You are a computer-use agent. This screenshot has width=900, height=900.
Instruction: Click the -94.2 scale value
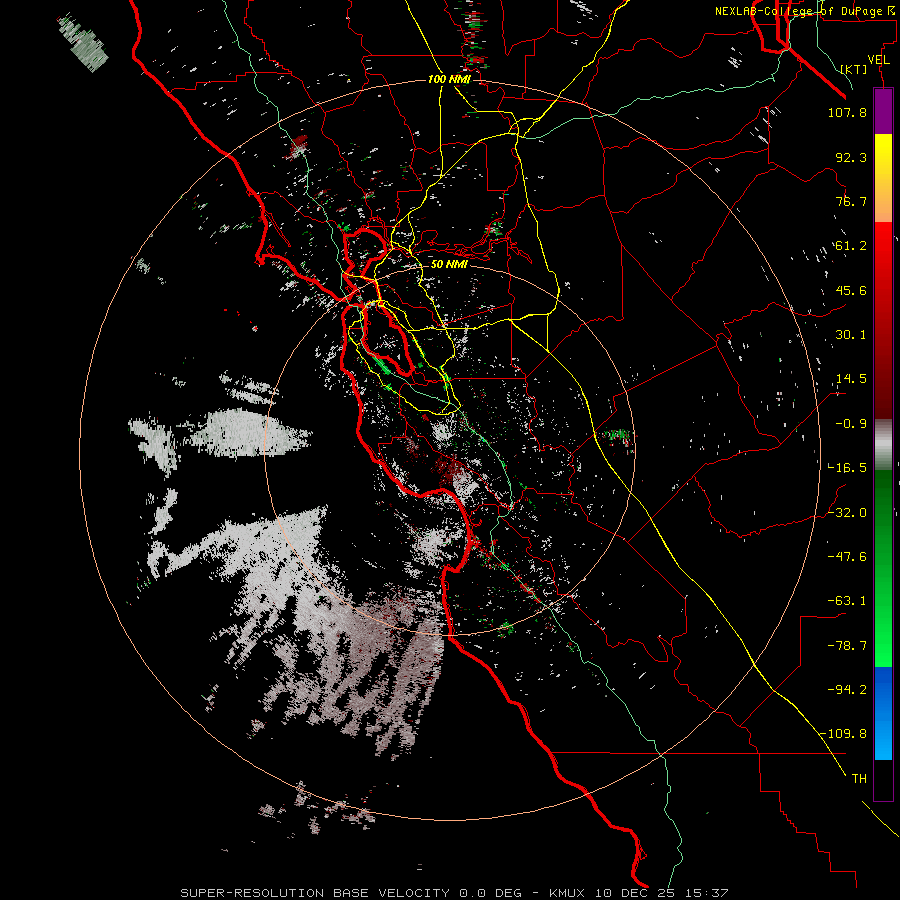pos(847,690)
